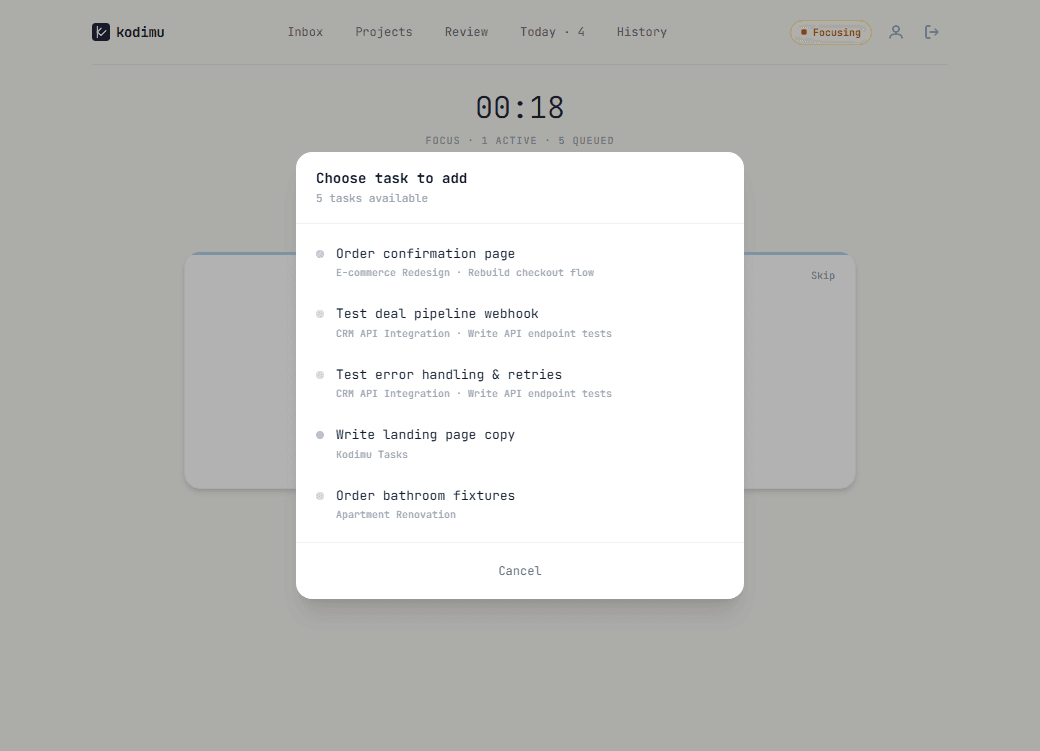Open the user account icon
1040x751 pixels.
tap(896, 32)
